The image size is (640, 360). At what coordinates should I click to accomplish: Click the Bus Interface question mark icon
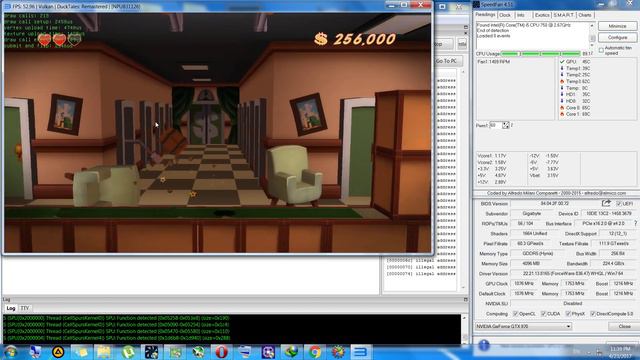tap(636, 223)
